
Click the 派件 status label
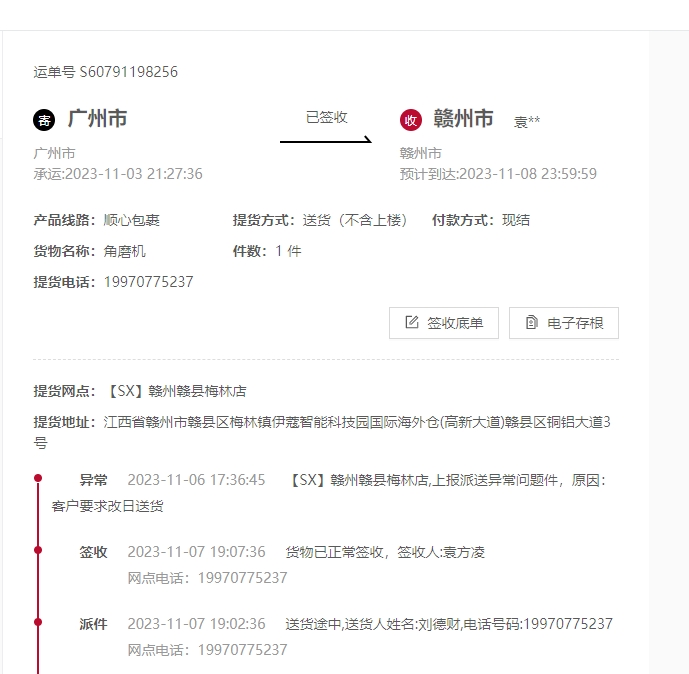[x=93, y=624]
